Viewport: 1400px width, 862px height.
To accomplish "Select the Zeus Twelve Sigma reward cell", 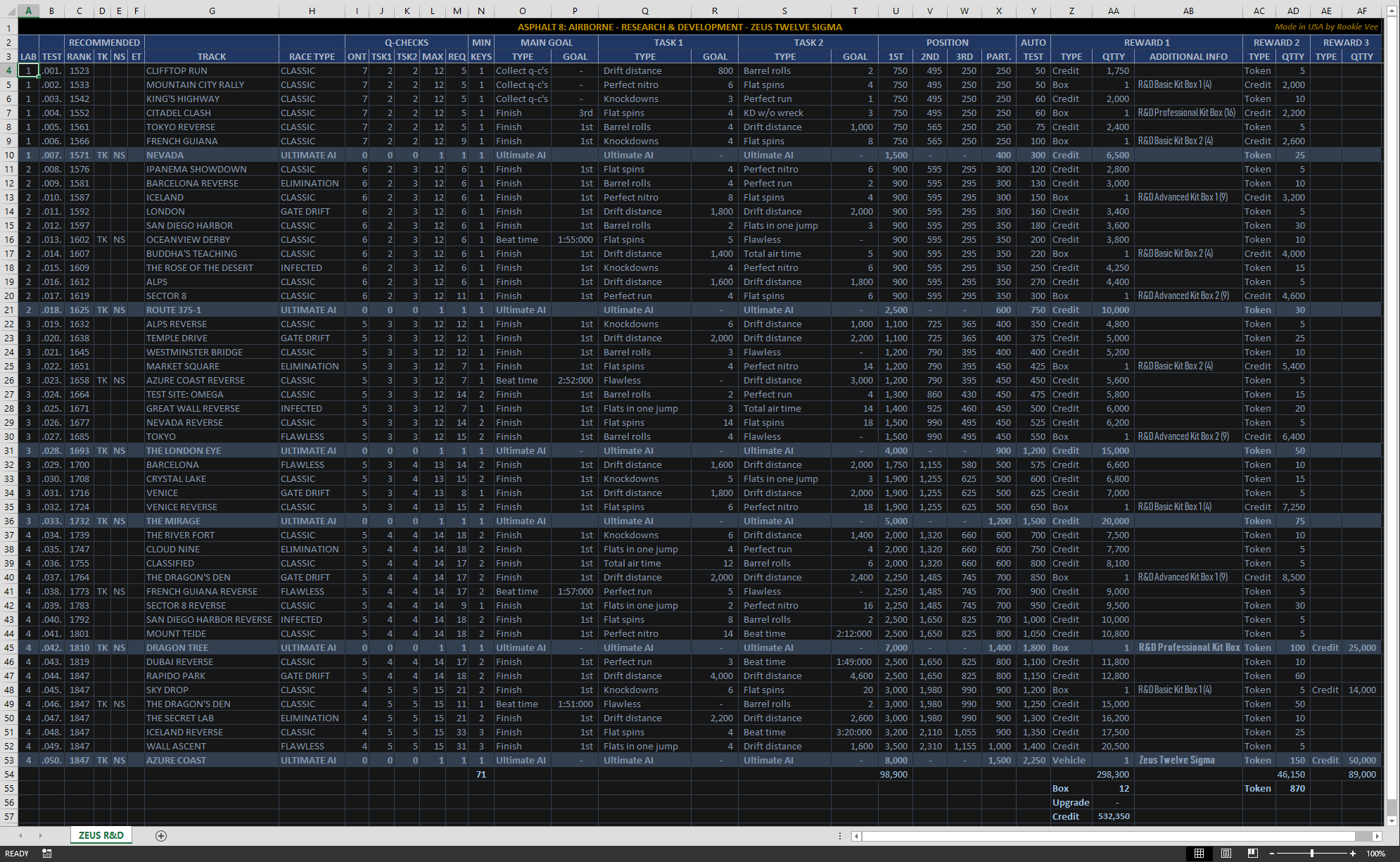I will pos(1188,760).
